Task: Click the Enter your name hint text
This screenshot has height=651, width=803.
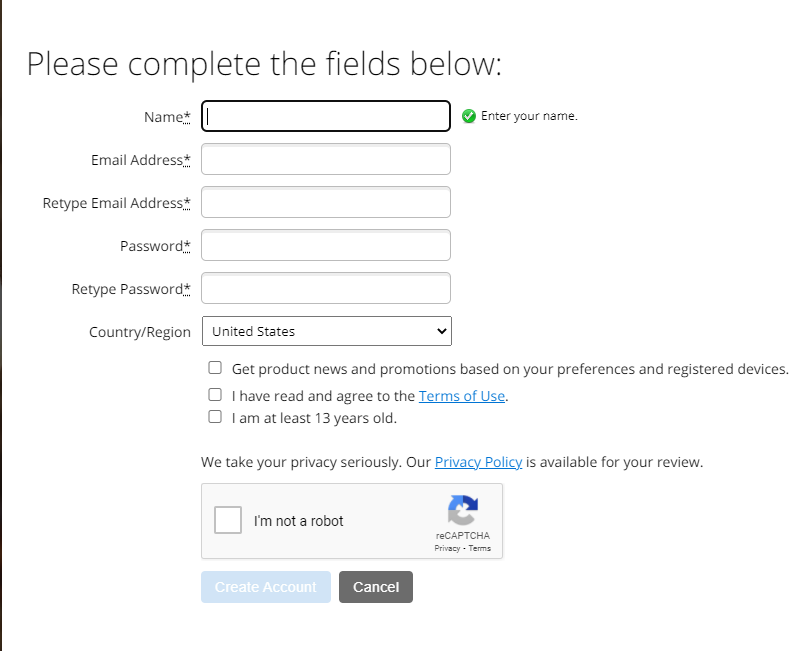Action: (x=529, y=116)
